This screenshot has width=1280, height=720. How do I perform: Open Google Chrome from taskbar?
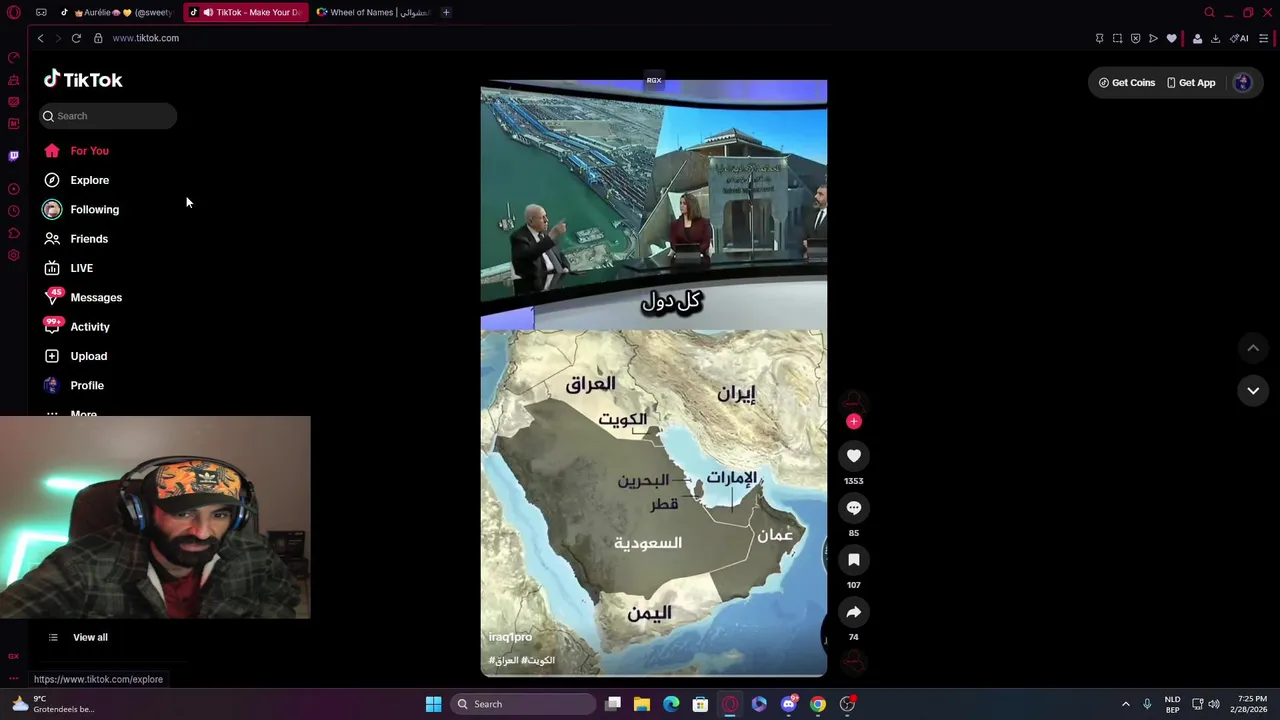(818, 704)
